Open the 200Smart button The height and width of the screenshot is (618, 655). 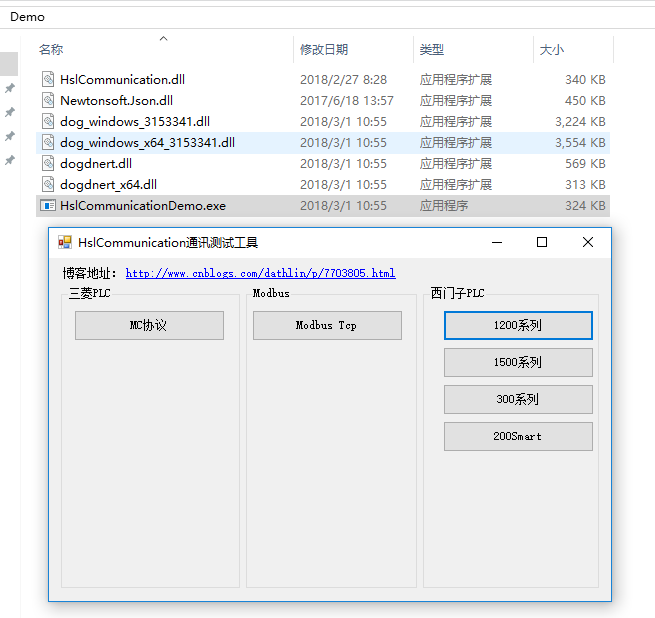pos(518,436)
